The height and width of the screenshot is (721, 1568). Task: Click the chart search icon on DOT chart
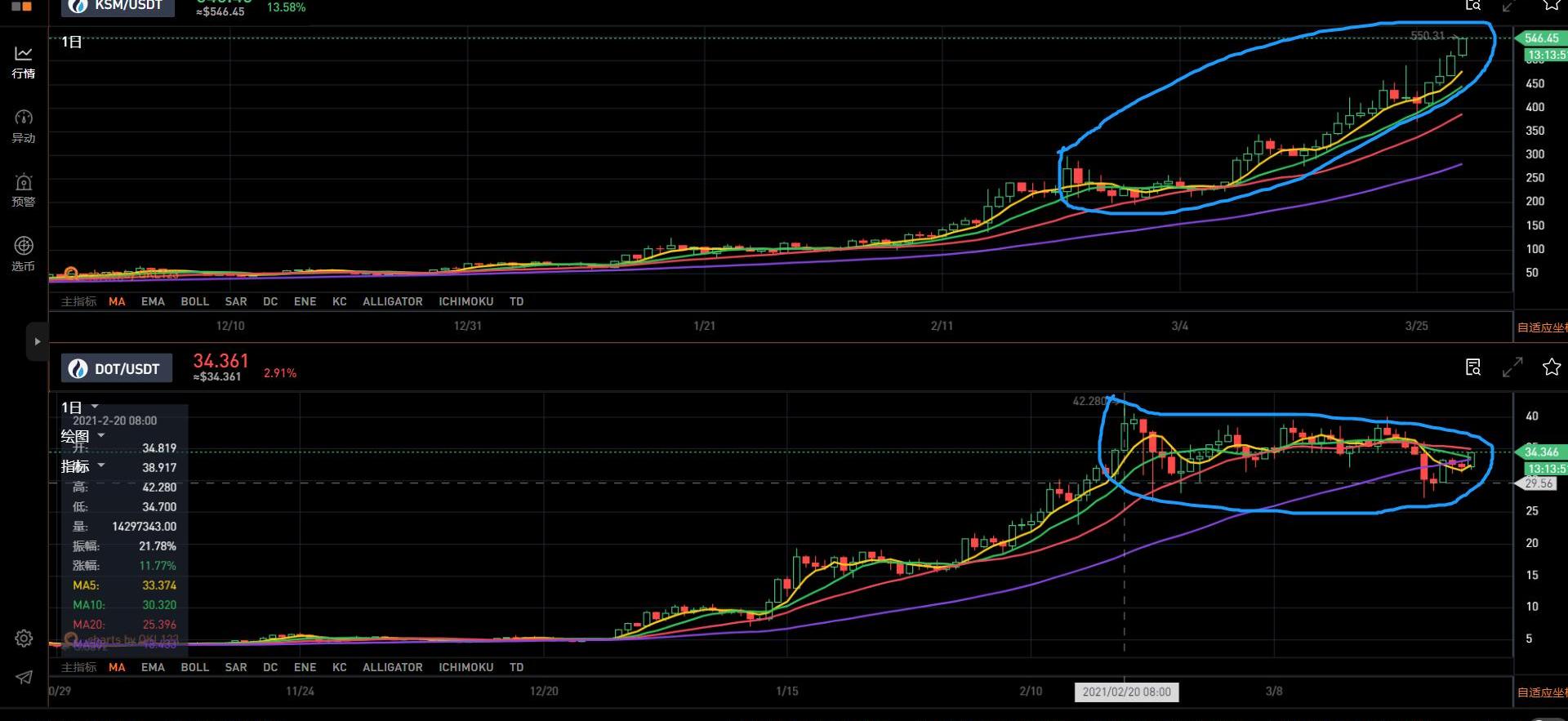click(x=1473, y=367)
